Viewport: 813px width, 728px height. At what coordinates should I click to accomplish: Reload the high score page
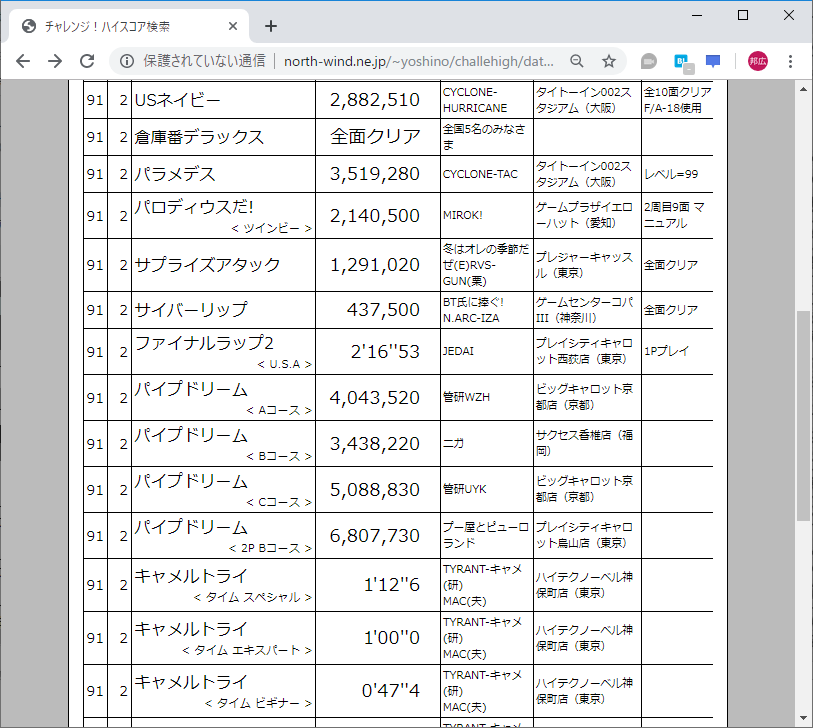click(x=87, y=61)
